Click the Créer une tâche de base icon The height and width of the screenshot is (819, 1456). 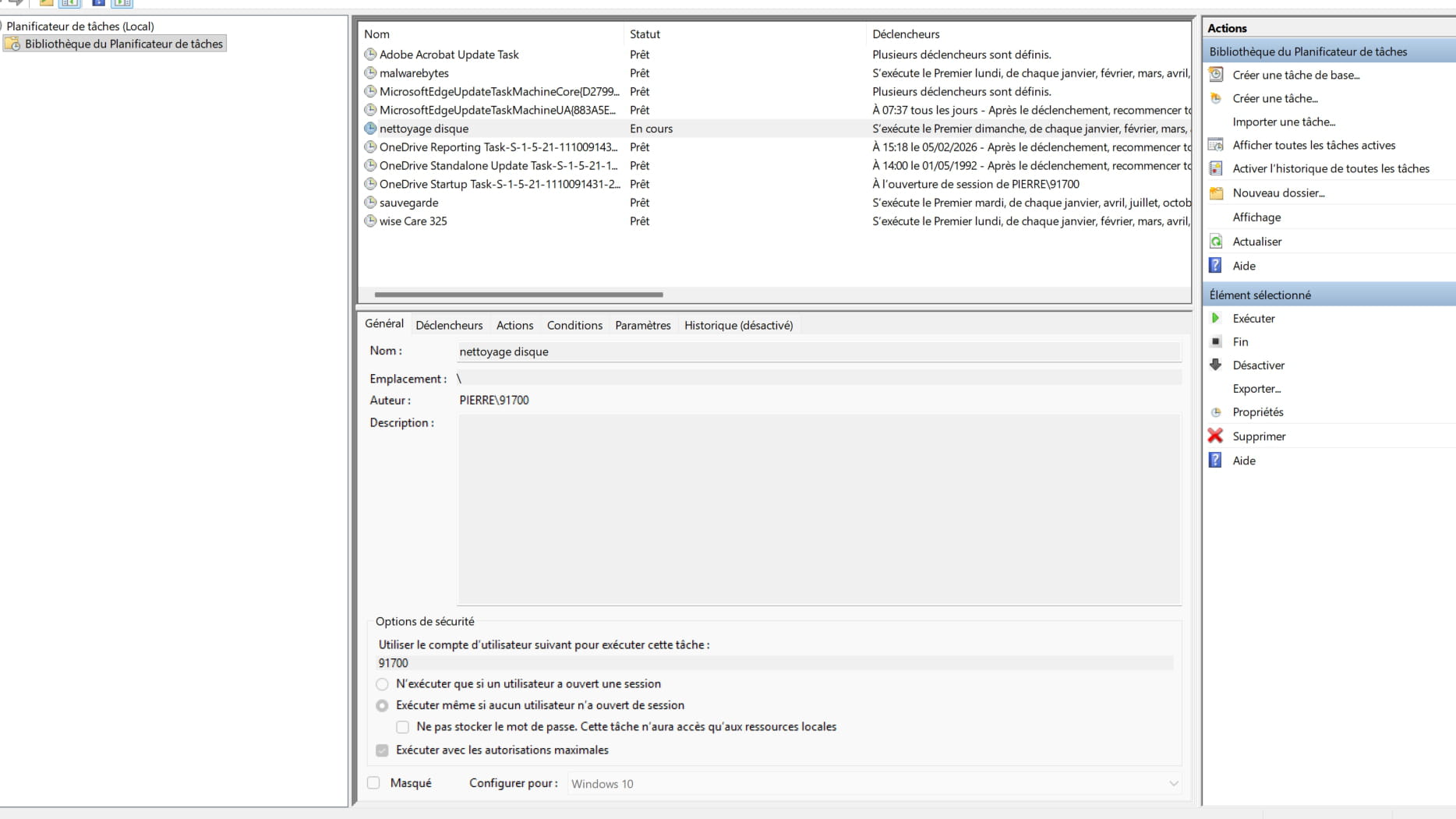click(1215, 75)
